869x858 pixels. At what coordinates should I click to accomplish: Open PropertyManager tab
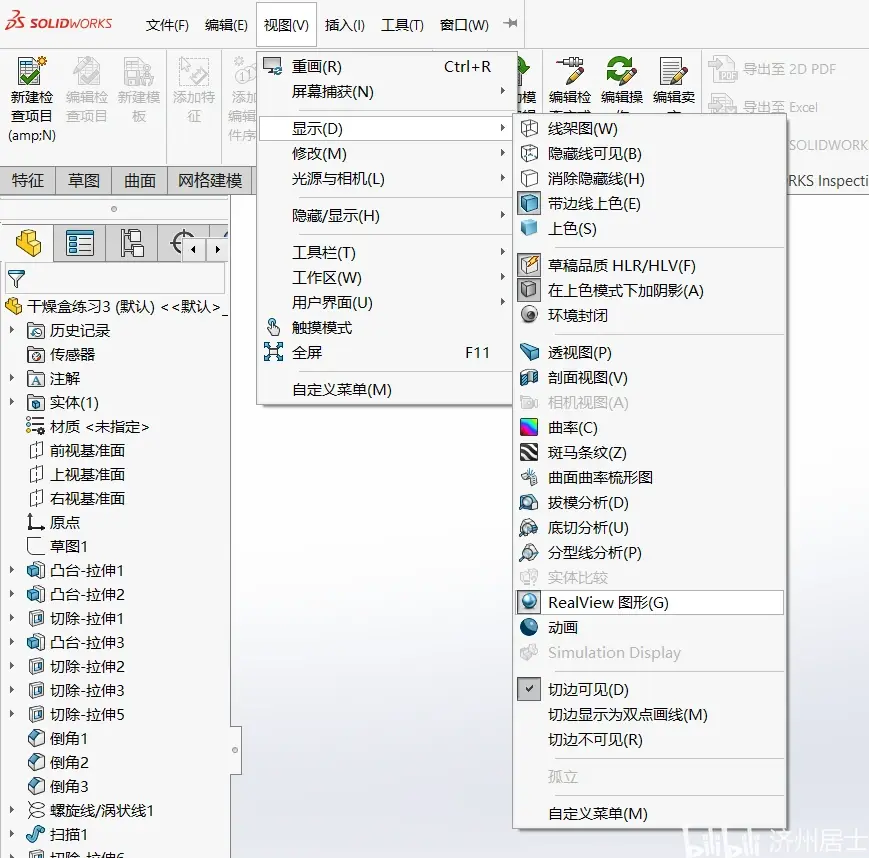80,243
